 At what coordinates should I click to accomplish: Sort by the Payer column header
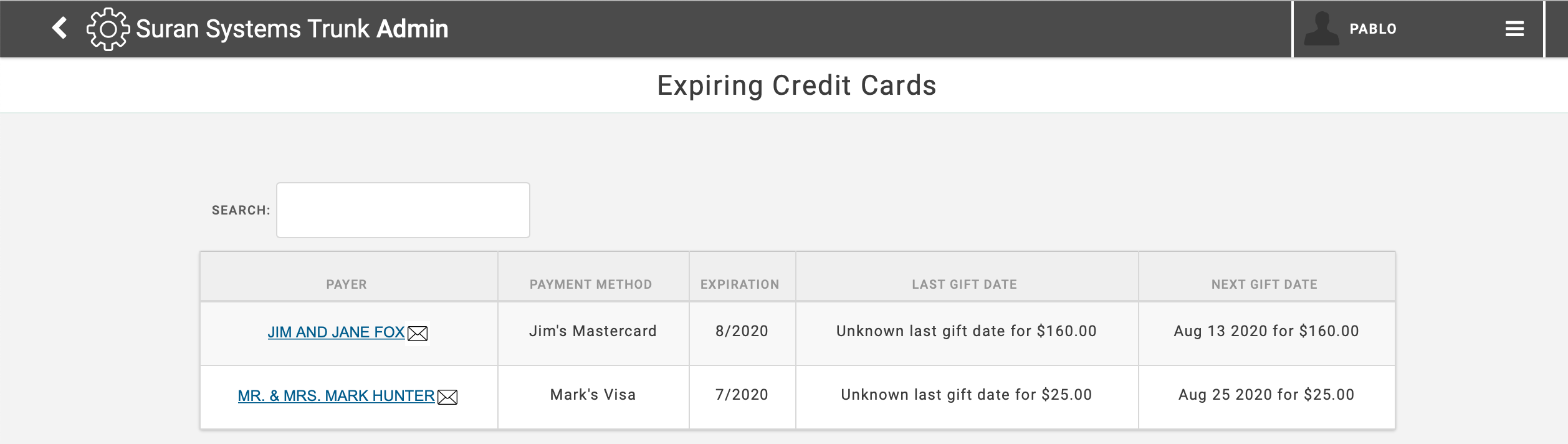tap(347, 284)
